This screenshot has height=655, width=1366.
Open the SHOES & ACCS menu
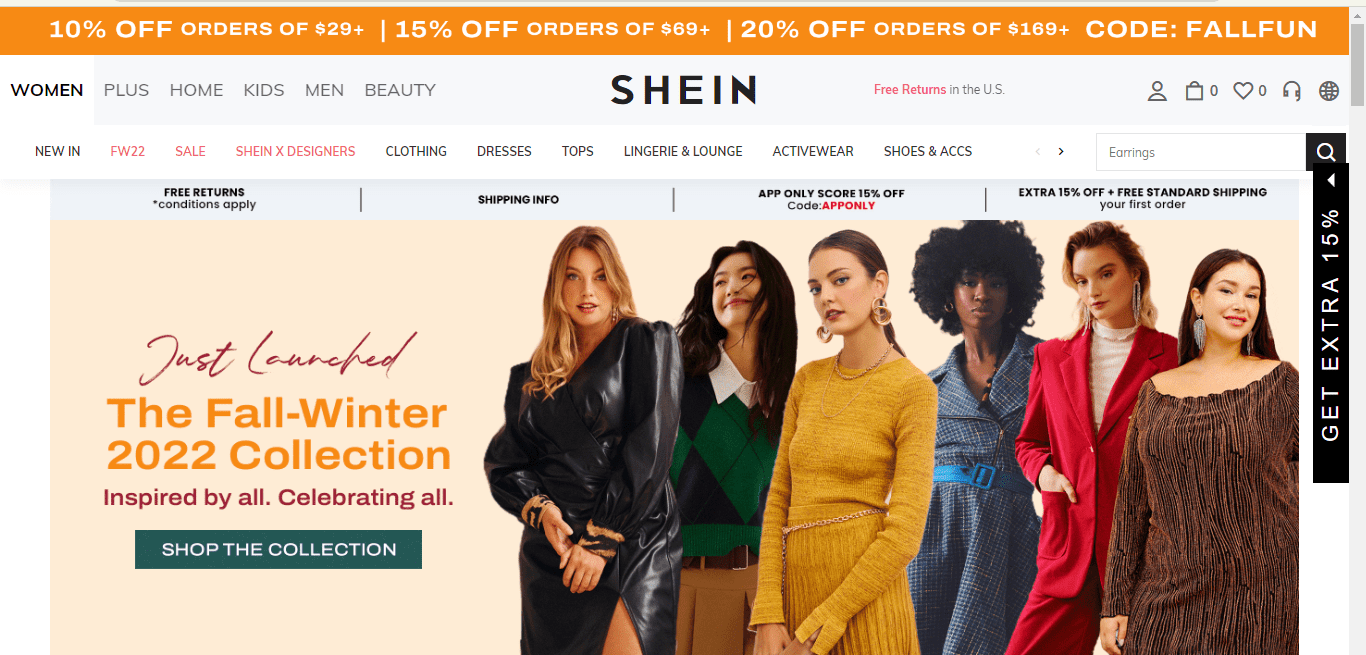tap(928, 152)
